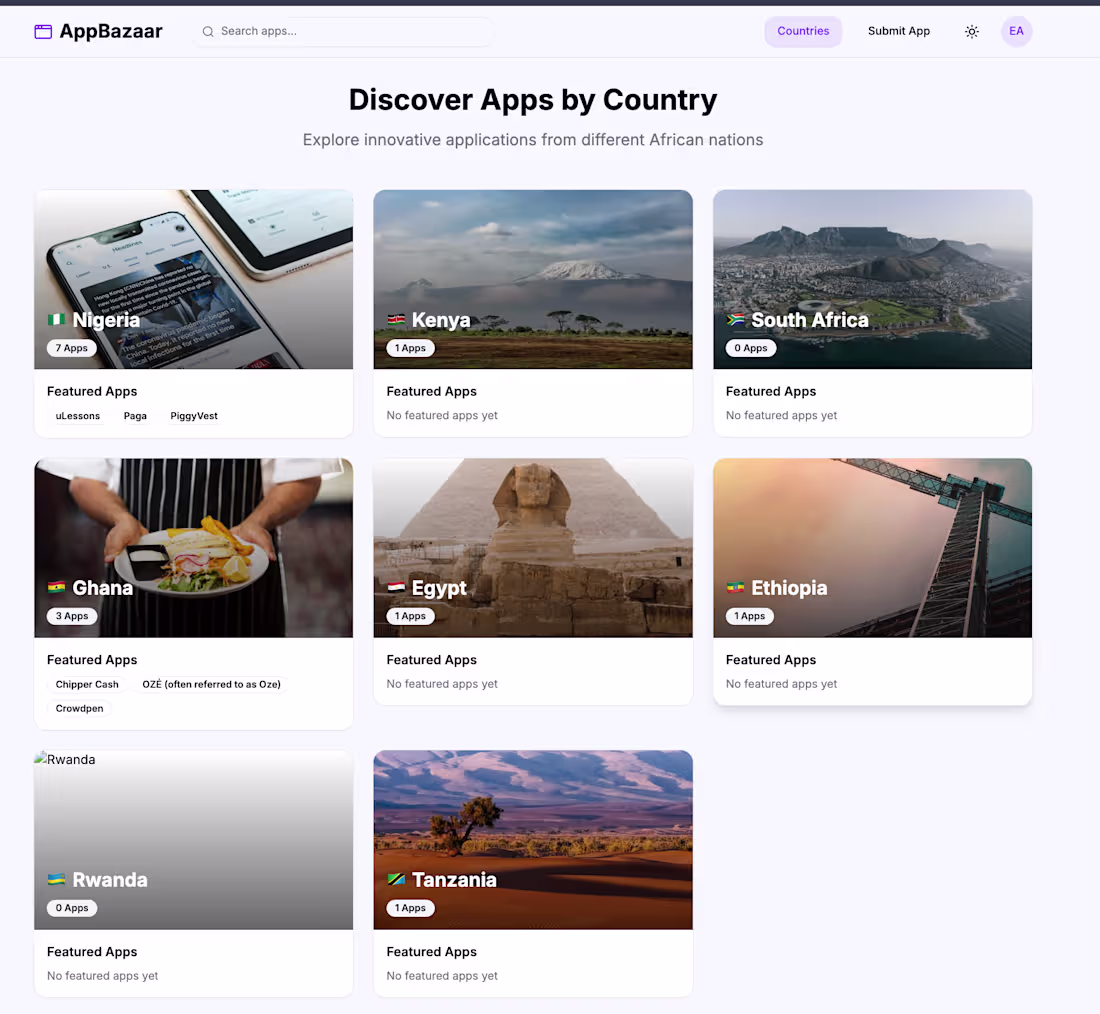This screenshot has width=1100, height=1014.
Task: Open the uLessons featured app
Action: click(77, 415)
